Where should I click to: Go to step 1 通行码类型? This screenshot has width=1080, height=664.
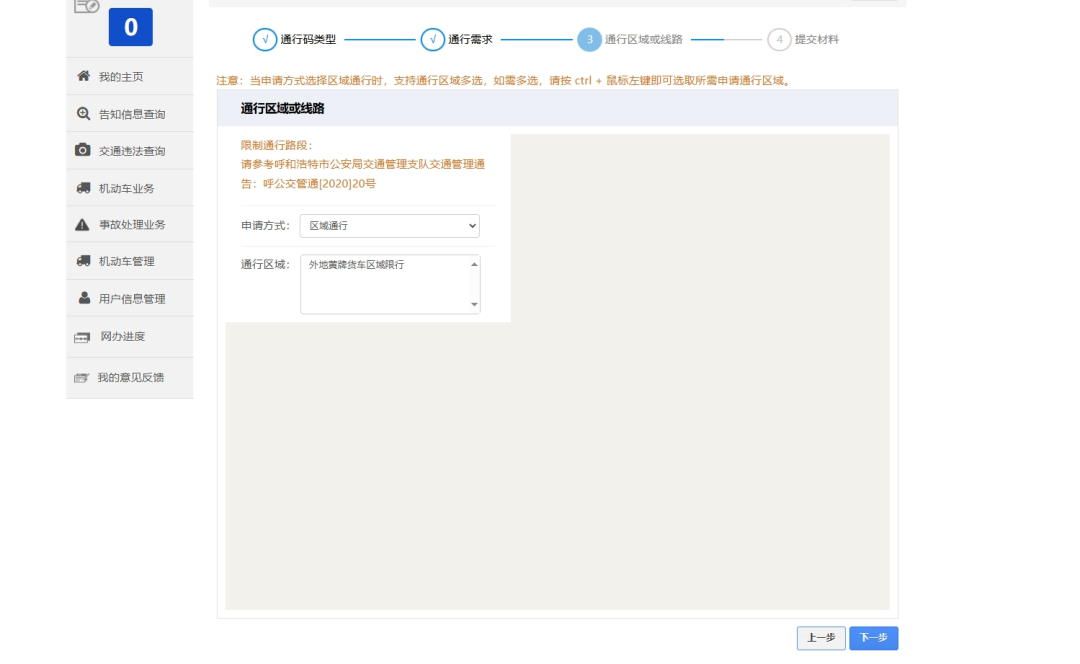click(265, 40)
